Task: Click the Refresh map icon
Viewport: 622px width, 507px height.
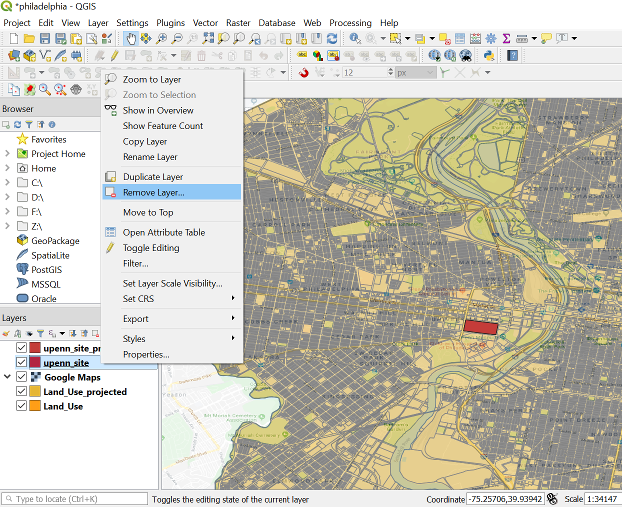Action: (x=331, y=39)
